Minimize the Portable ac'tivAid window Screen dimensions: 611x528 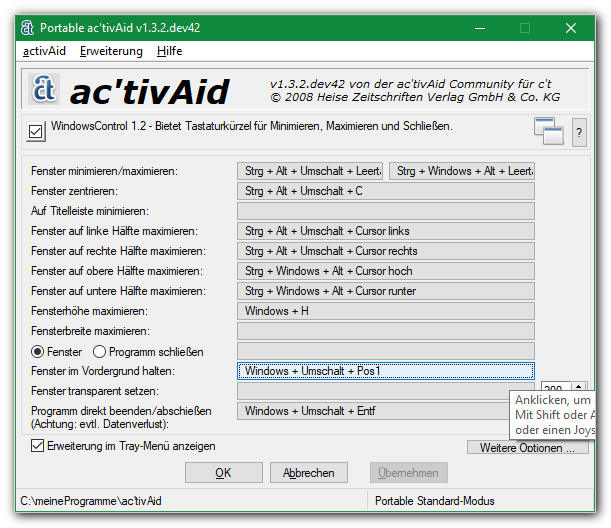tap(480, 28)
